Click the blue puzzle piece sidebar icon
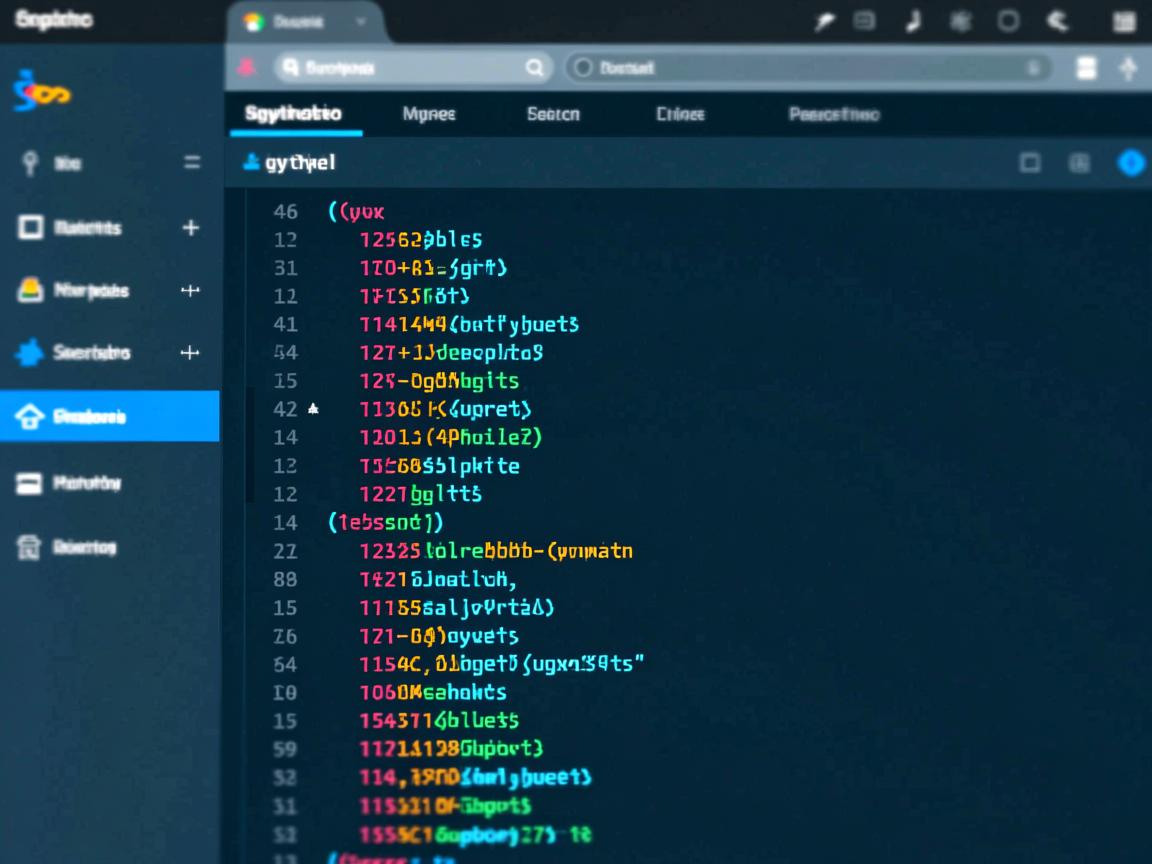Image resolution: width=1152 pixels, height=864 pixels. click(30, 352)
